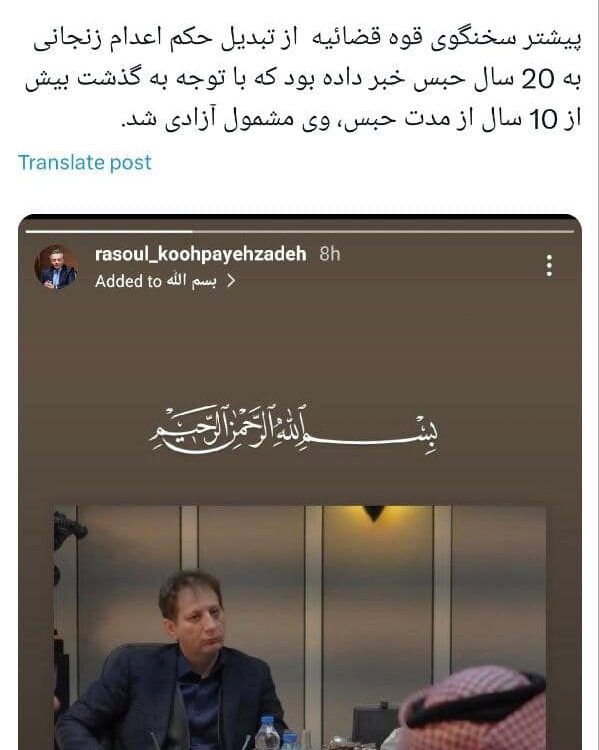Viewport: 599px width, 750px height.
Task: Click the unfilled part of story progress bar
Action: click(383, 232)
